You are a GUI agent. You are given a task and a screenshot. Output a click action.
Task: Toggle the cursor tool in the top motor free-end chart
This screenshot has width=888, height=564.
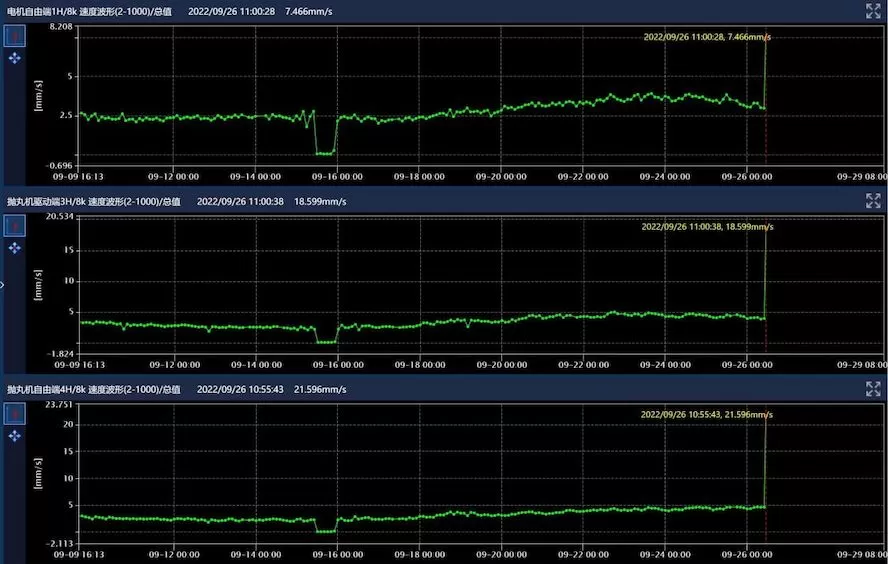point(15,37)
